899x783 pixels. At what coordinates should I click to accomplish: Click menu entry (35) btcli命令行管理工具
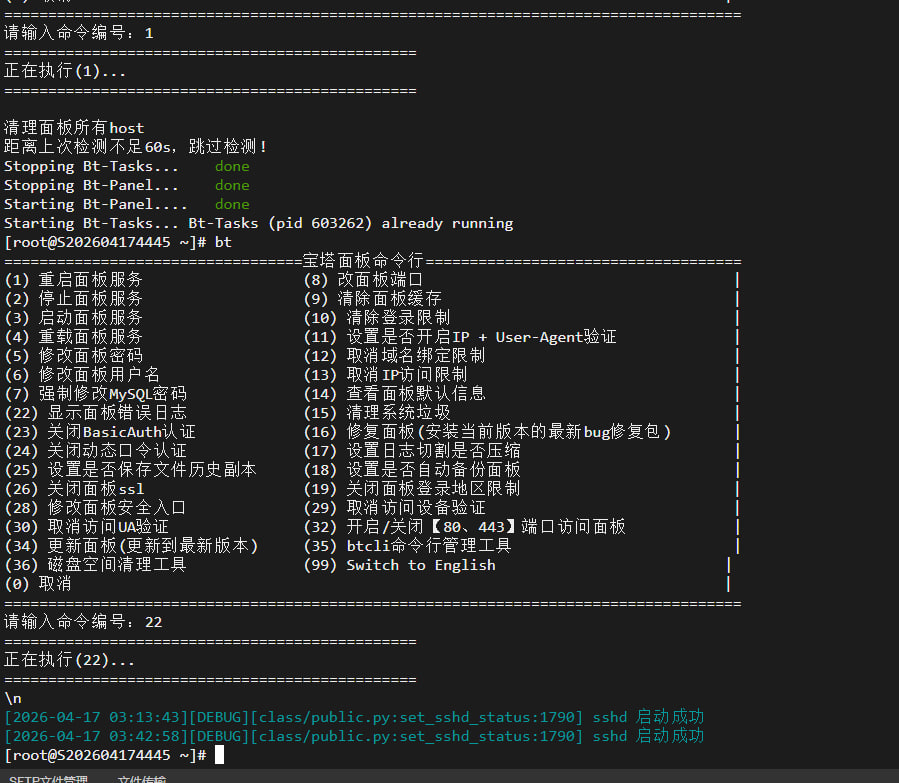407,545
